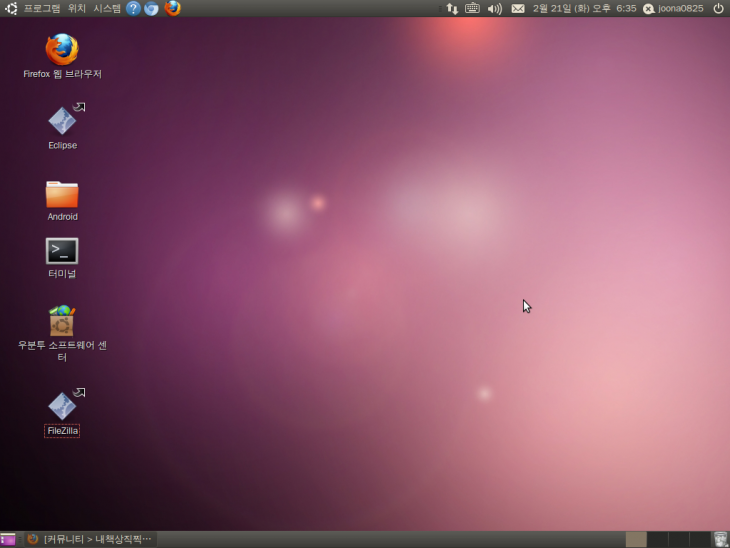Launch Firefox from top panel launcher

[173, 8]
